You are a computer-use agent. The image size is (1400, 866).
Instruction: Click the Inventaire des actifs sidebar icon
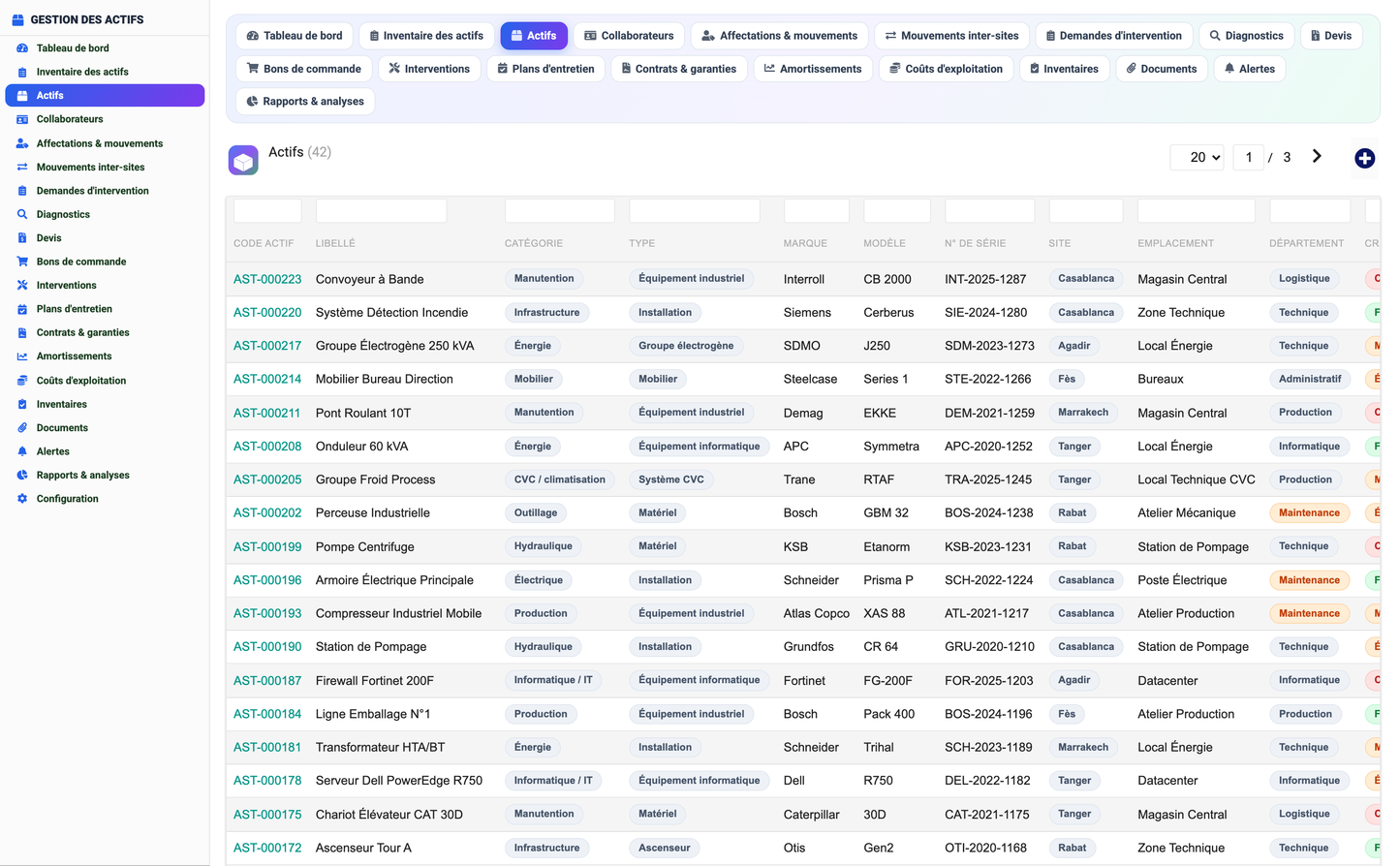[22, 72]
